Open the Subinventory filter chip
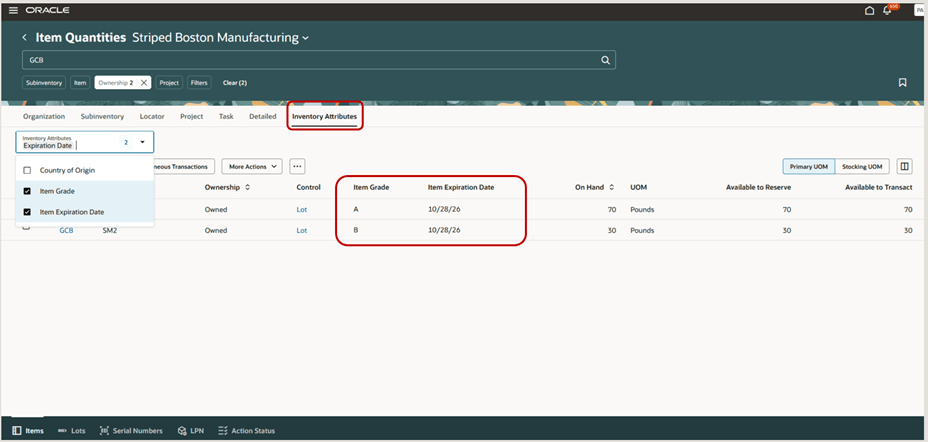Screen dimensions: 928x442 pos(44,83)
